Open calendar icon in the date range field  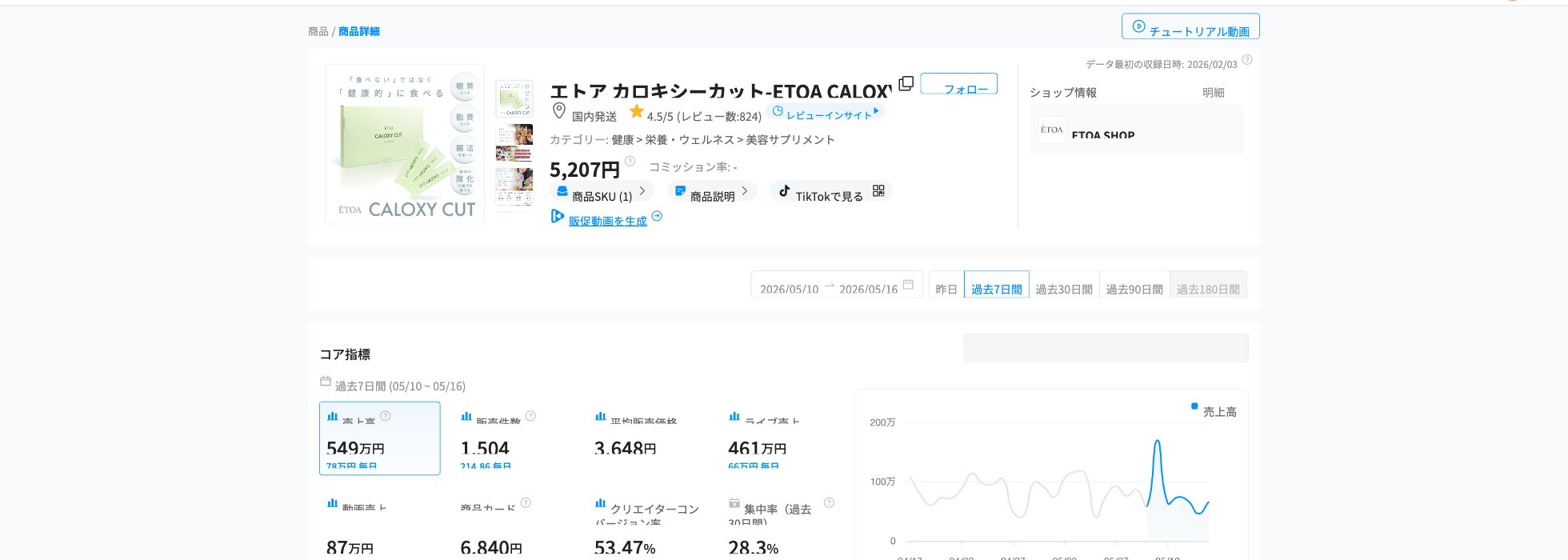tap(908, 284)
